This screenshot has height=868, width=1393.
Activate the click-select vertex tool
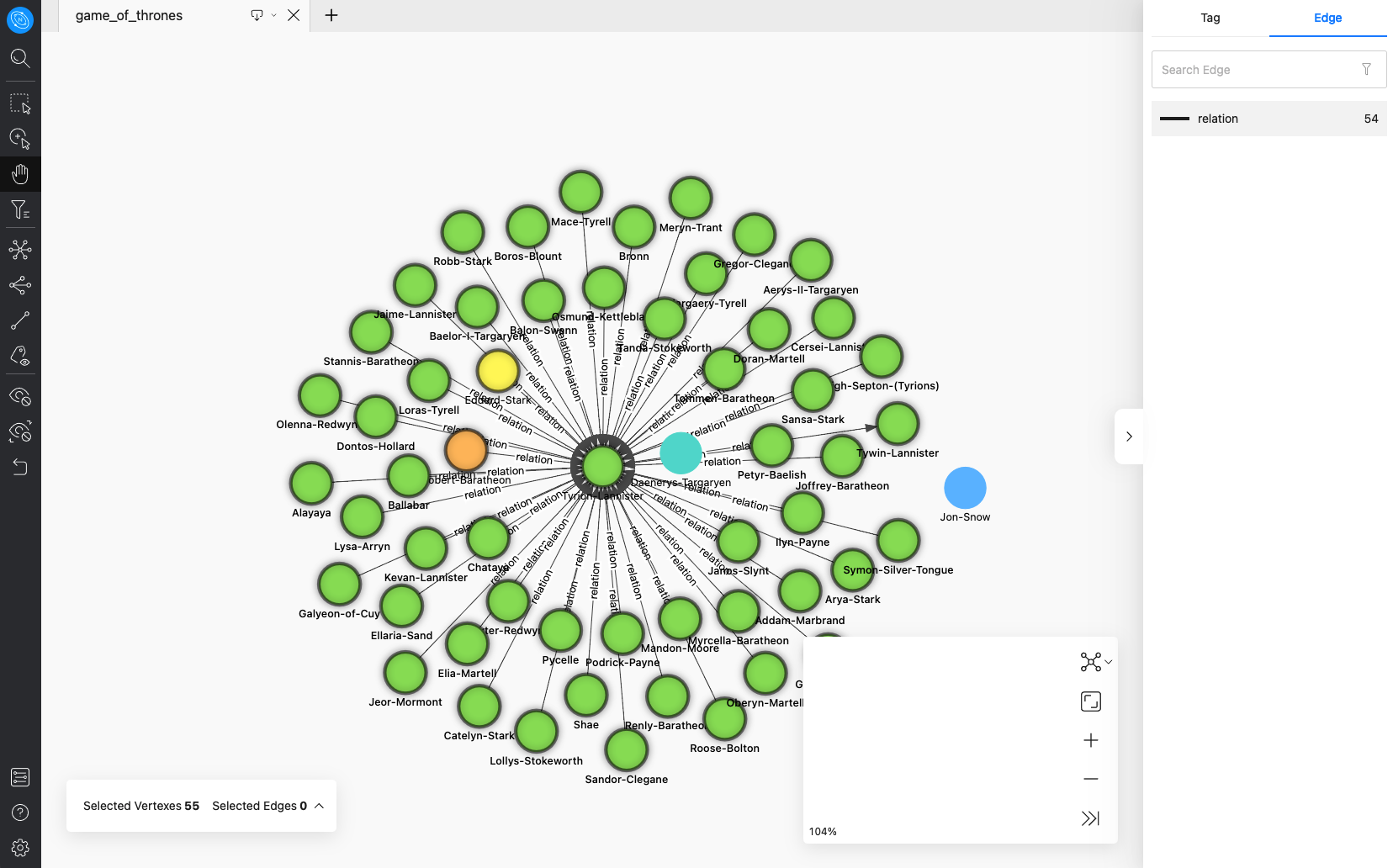click(20, 139)
